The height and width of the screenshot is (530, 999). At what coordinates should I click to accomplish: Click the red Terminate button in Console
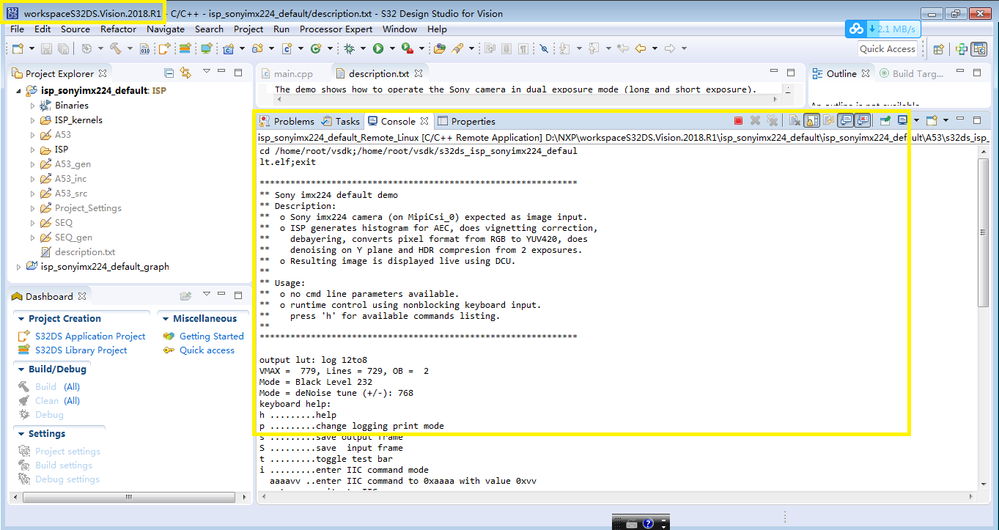coord(738,120)
